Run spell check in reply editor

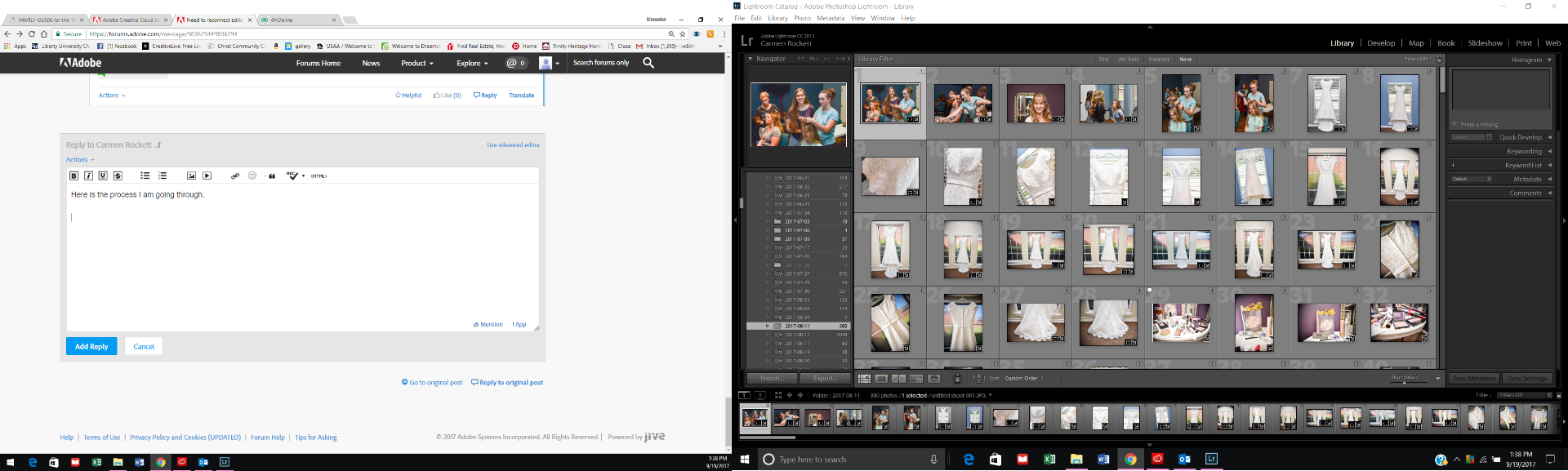click(x=293, y=176)
